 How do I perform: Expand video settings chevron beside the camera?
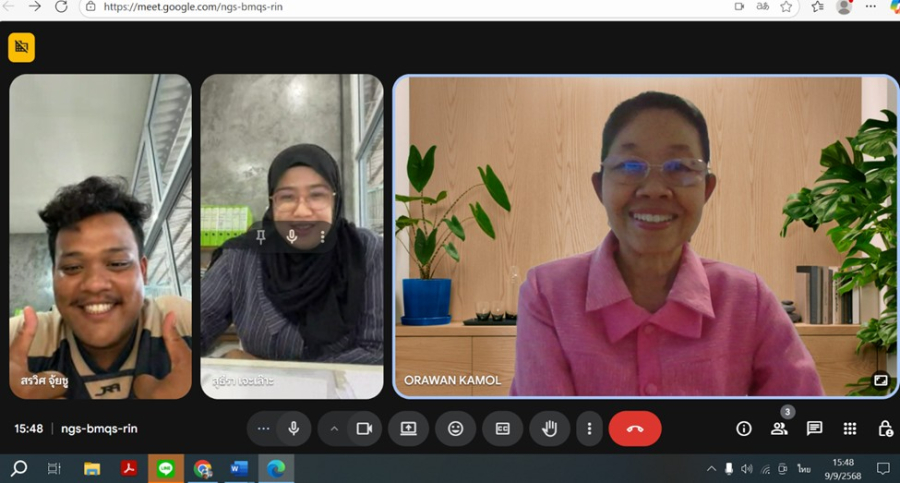334,428
